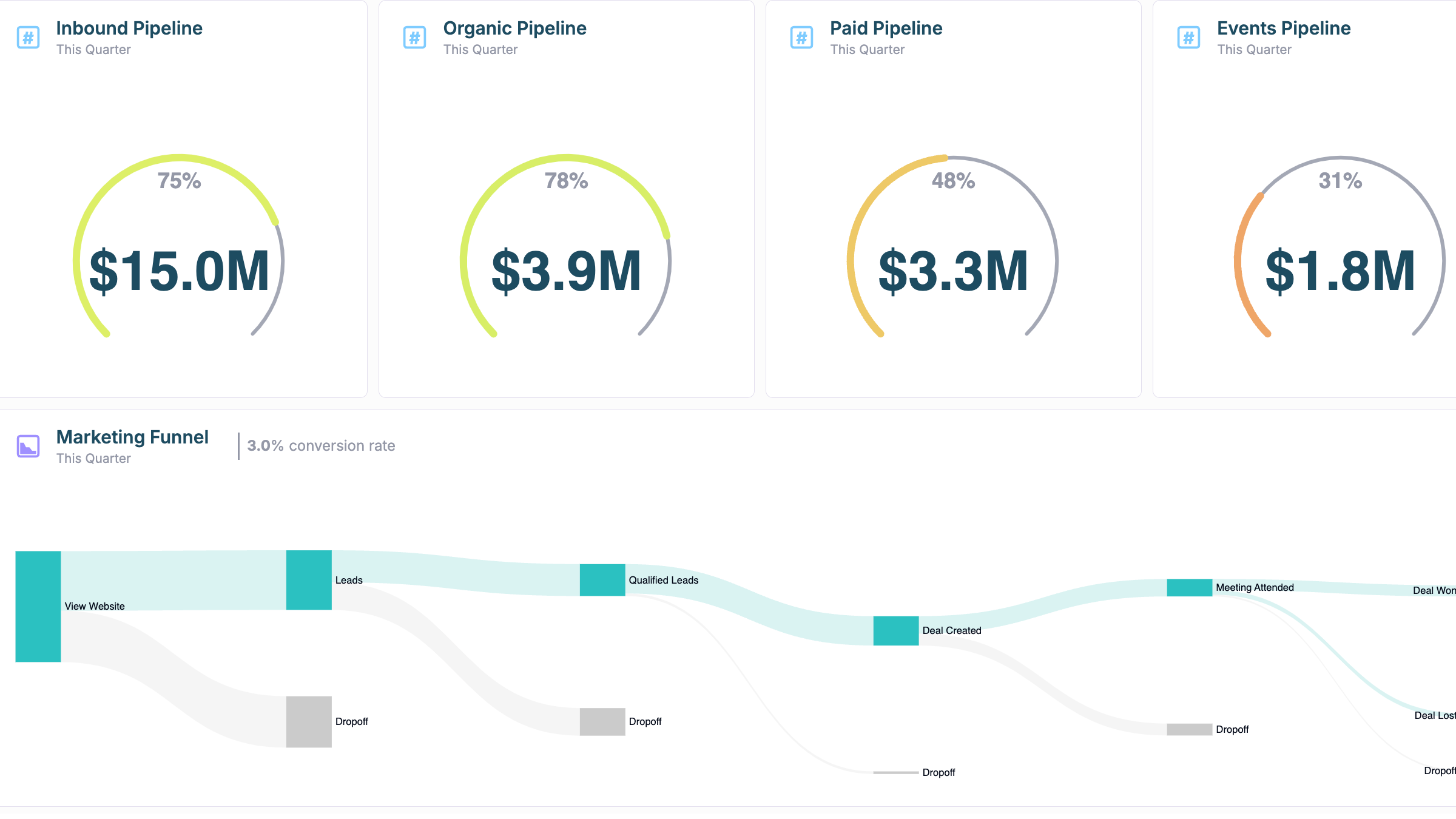Image resolution: width=1456 pixels, height=819 pixels.
Task: Click the Marketing Funnel title
Action: coord(132,437)
